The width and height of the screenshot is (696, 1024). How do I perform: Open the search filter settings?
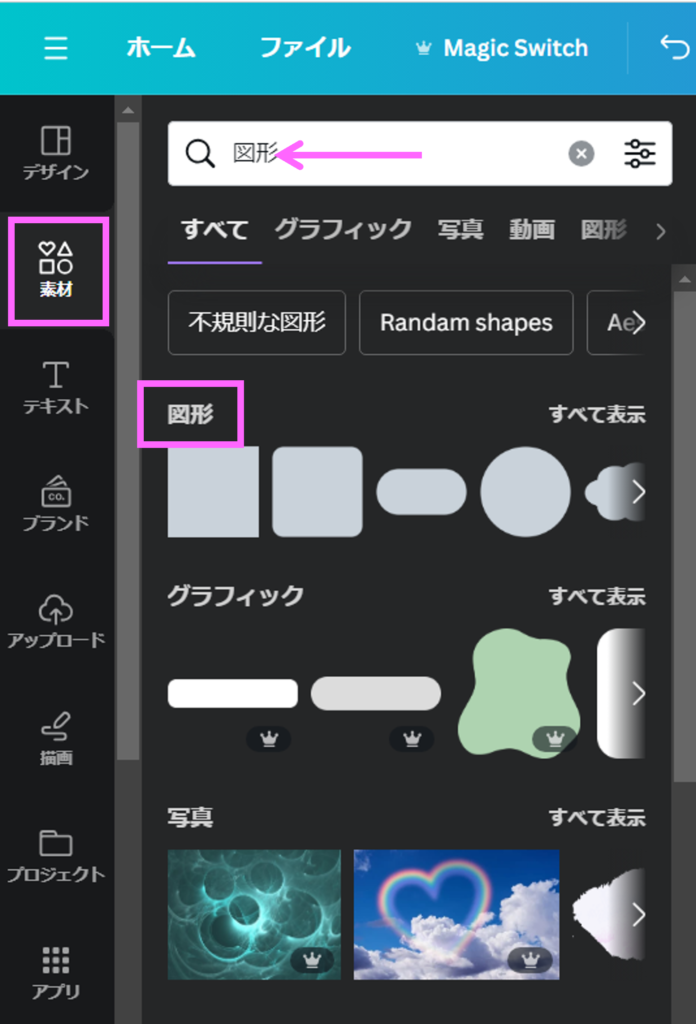click(639, 153)
